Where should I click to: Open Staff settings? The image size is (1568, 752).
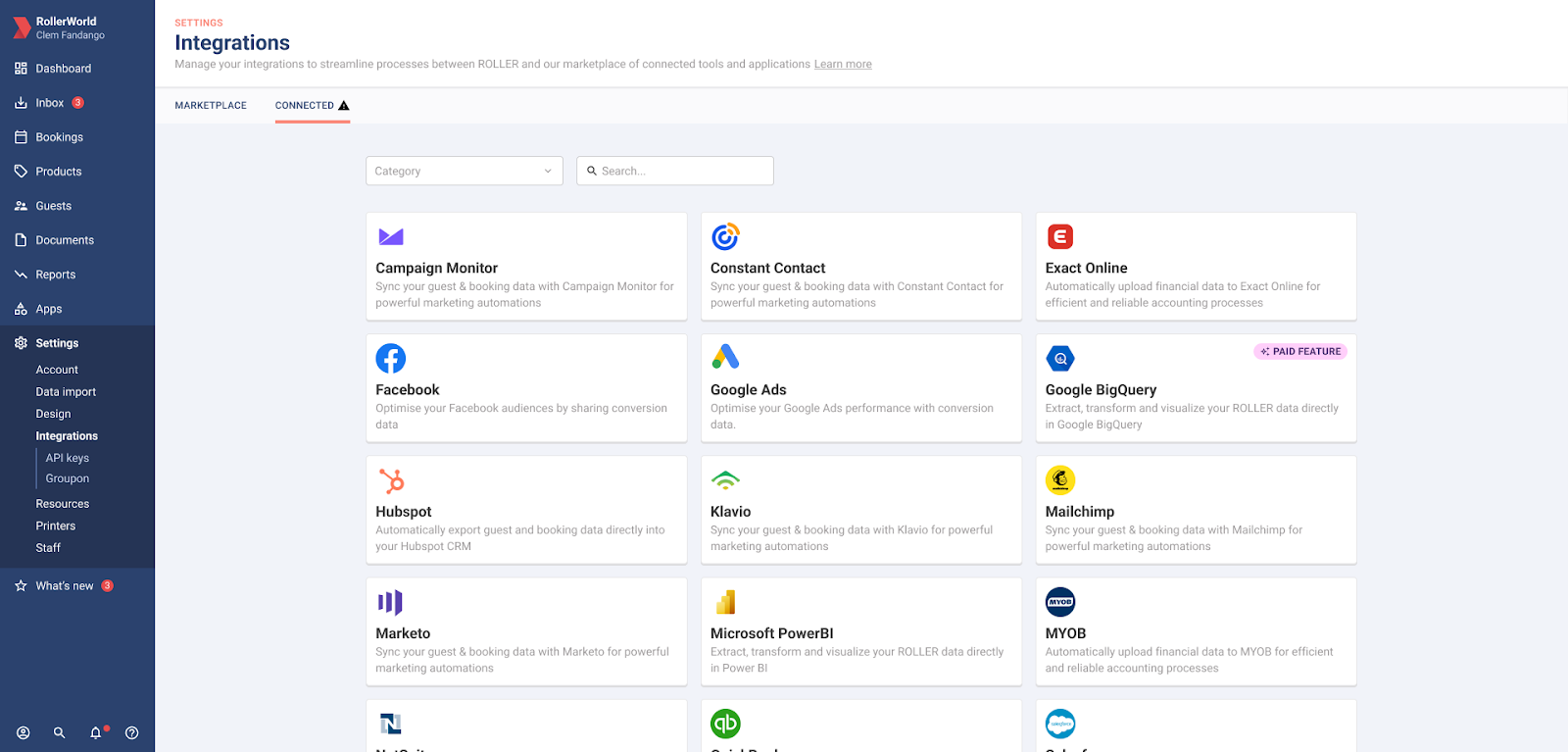pos(48,548)
